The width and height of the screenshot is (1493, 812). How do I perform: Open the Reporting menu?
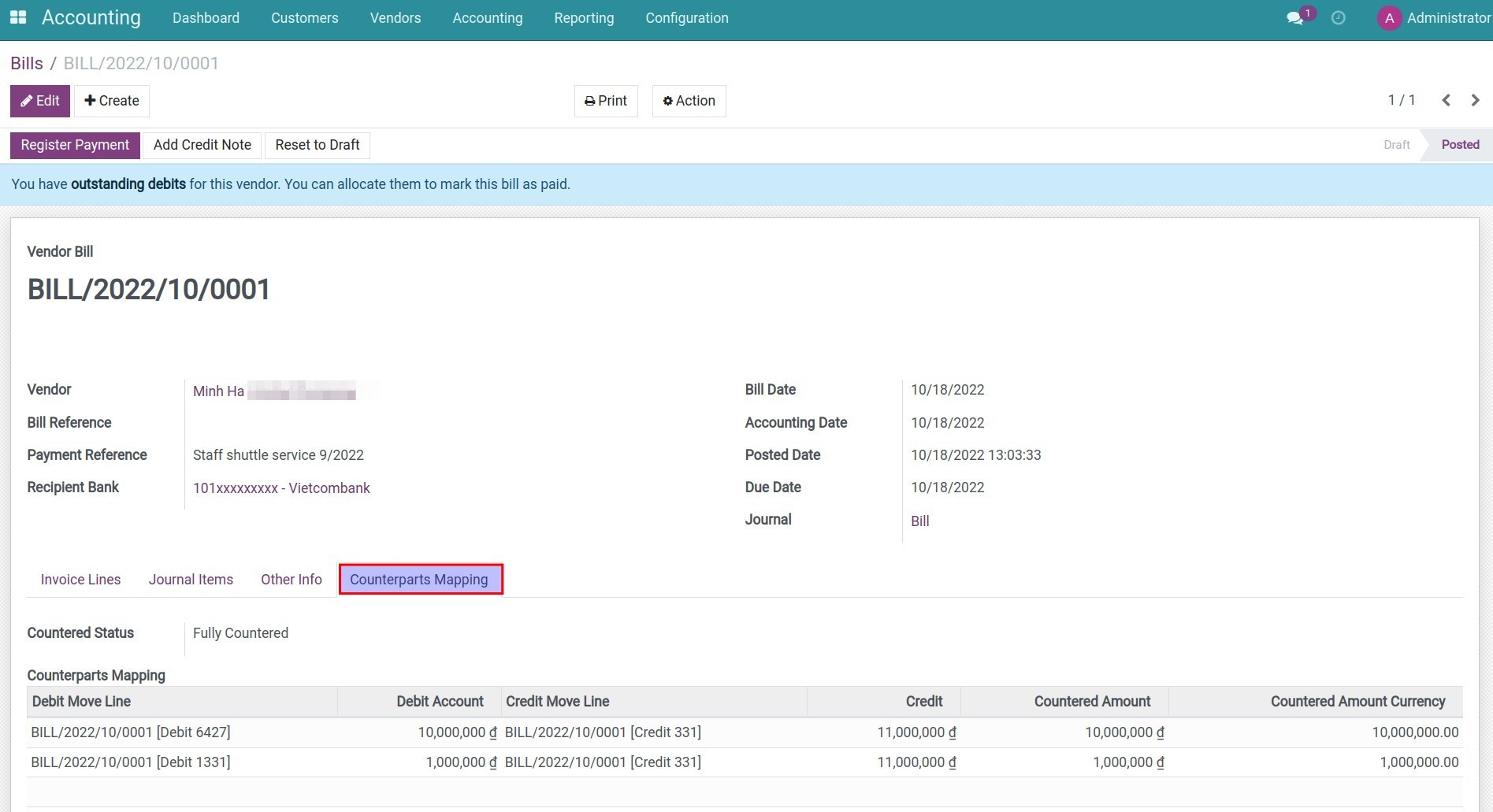click(583, 17)
